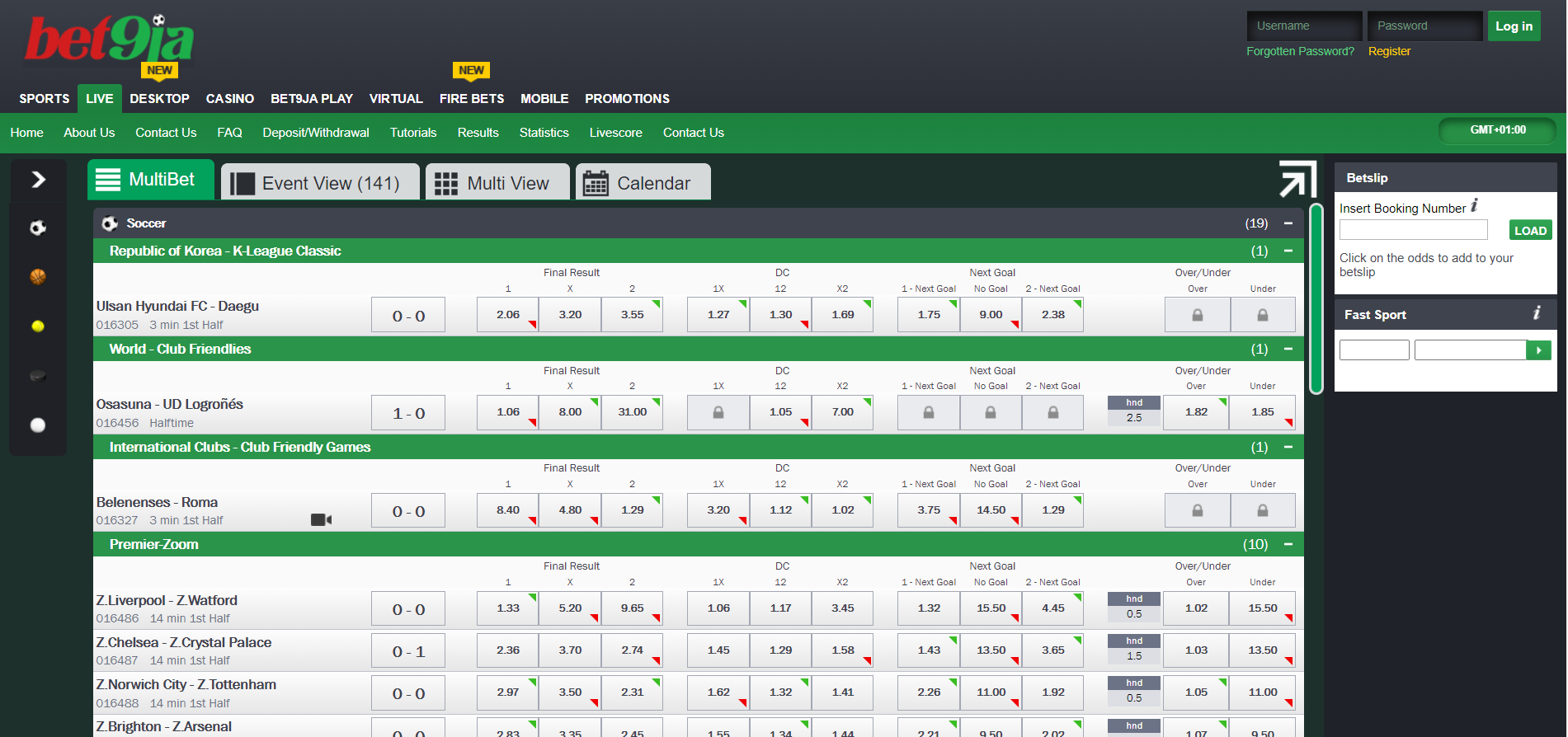Open the FIRE BETS menu item
Viewport: 1568px width, 737px height.
(472, 99)
